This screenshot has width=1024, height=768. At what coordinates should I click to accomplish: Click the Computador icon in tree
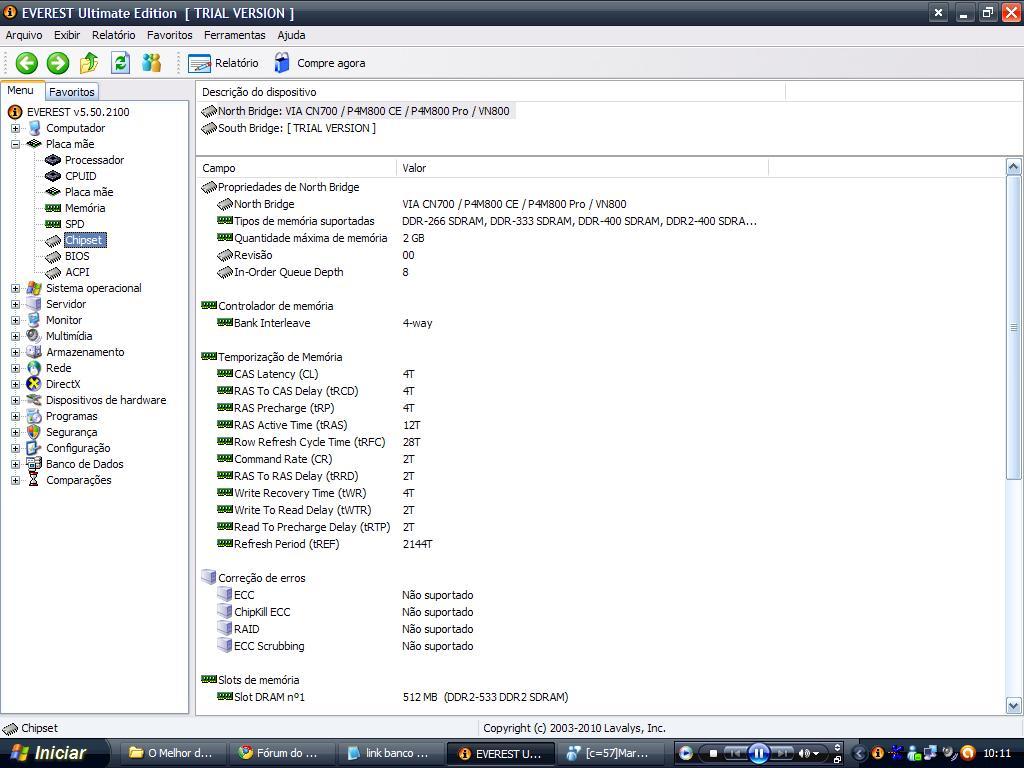coord(34,128)
